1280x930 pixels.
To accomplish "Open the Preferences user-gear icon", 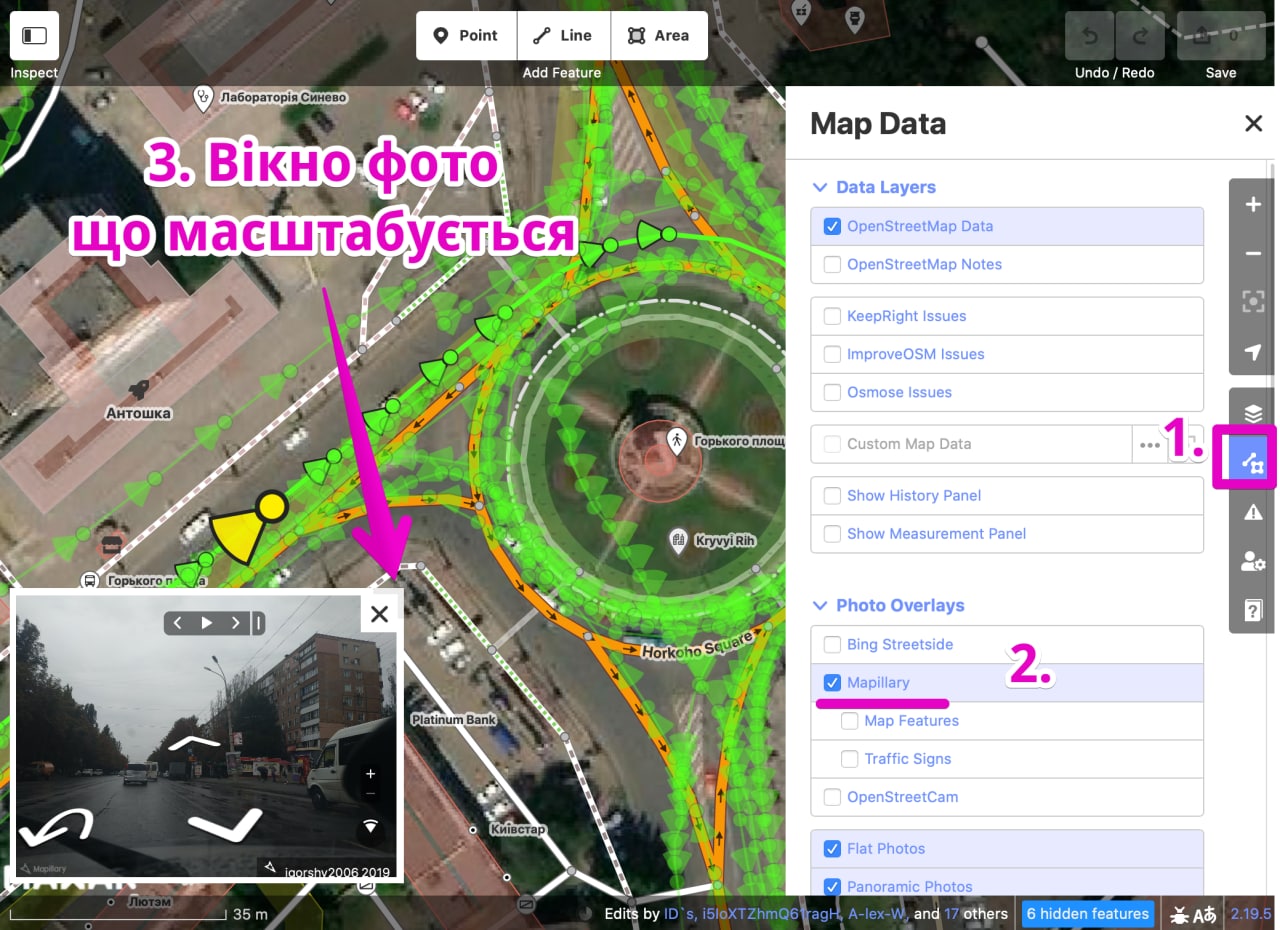I will click(x=1253, y=561).
